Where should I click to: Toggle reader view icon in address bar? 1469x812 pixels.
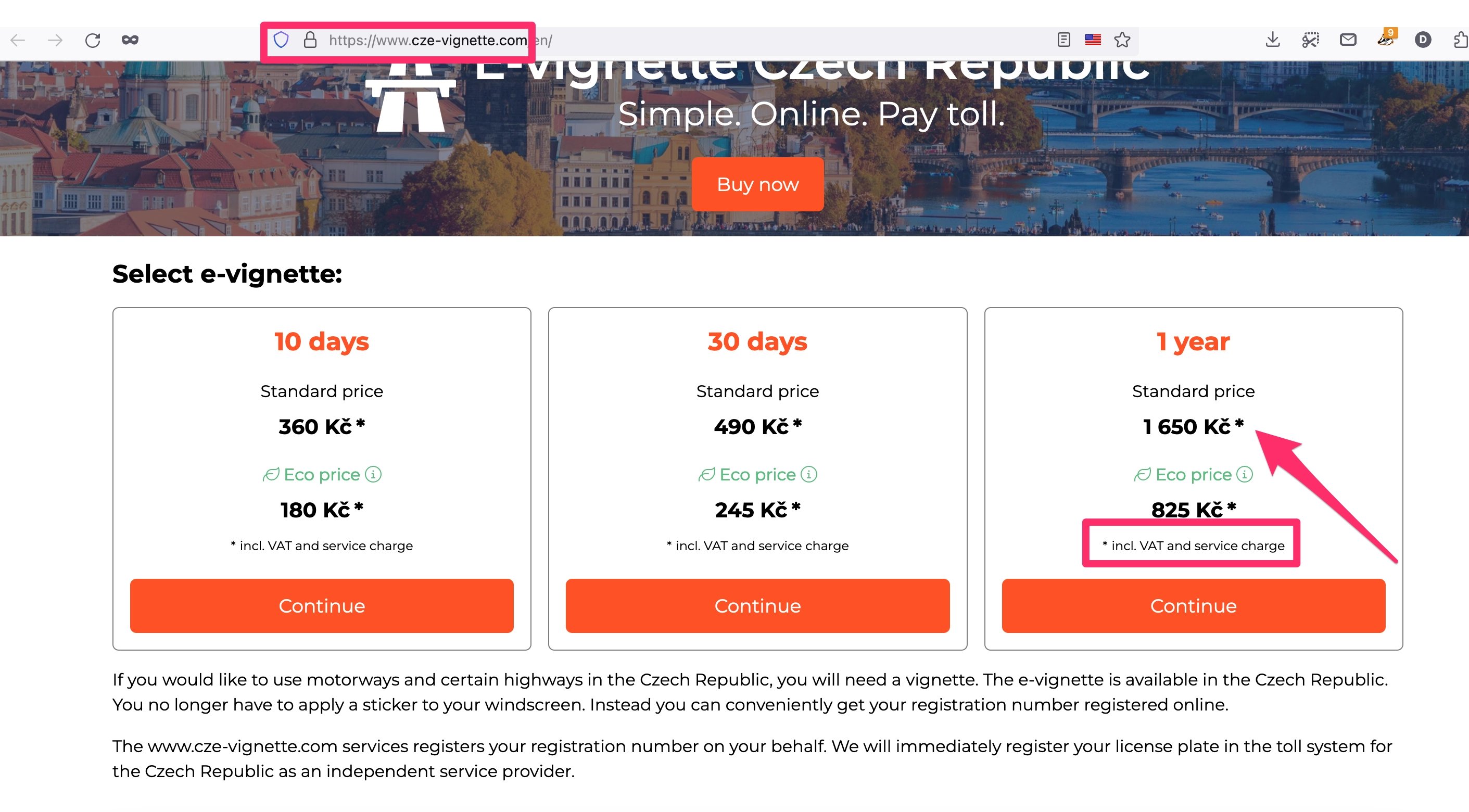point(1063,40)
